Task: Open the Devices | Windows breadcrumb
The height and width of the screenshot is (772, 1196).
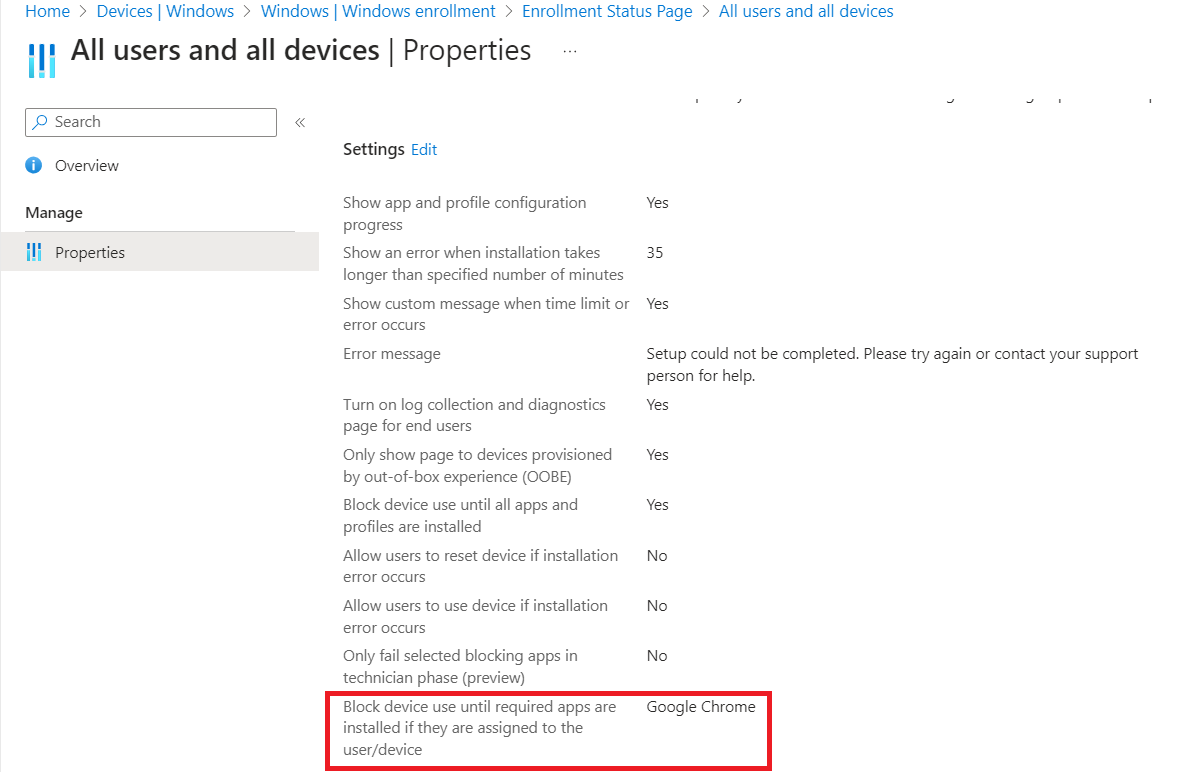Action: (165, 11)
